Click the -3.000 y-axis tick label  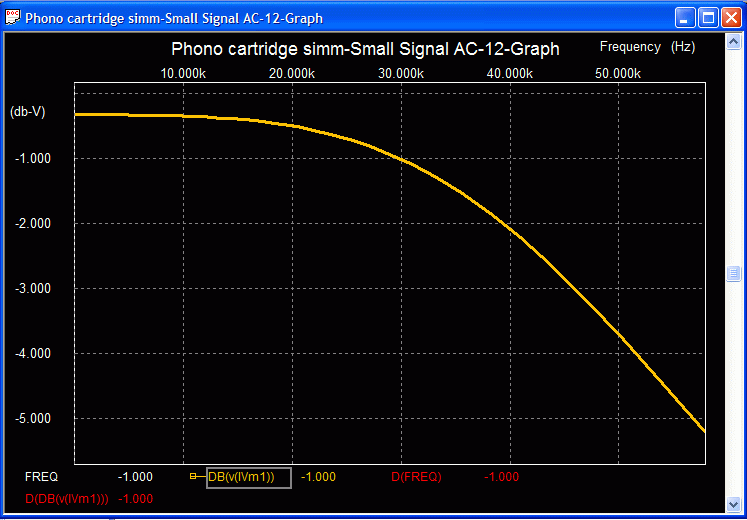coord(33,288)
